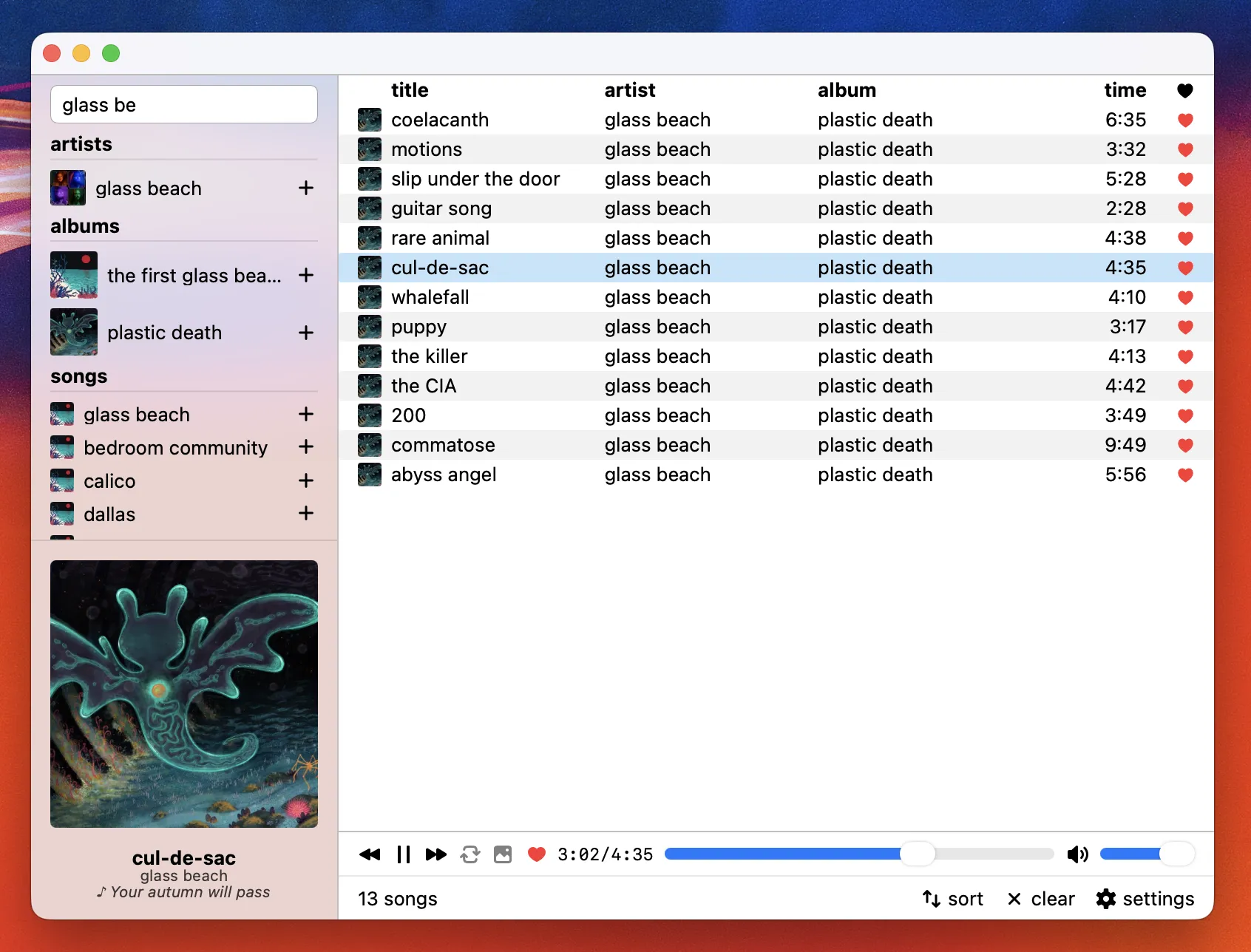This screenshot has height=952, width=1251.
Task: Mute the volume with speaker icon
Action: (1077, 854)
